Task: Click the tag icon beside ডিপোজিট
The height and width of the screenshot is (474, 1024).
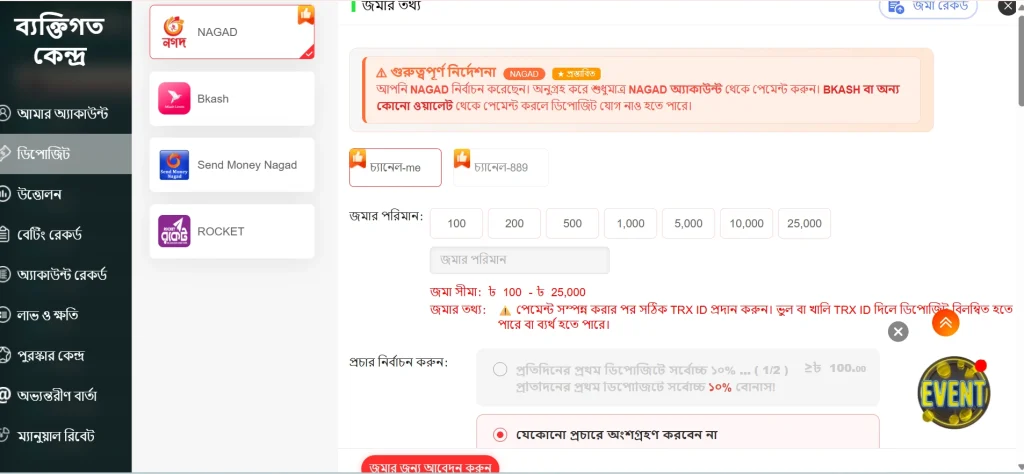Action: click(5, 154)
